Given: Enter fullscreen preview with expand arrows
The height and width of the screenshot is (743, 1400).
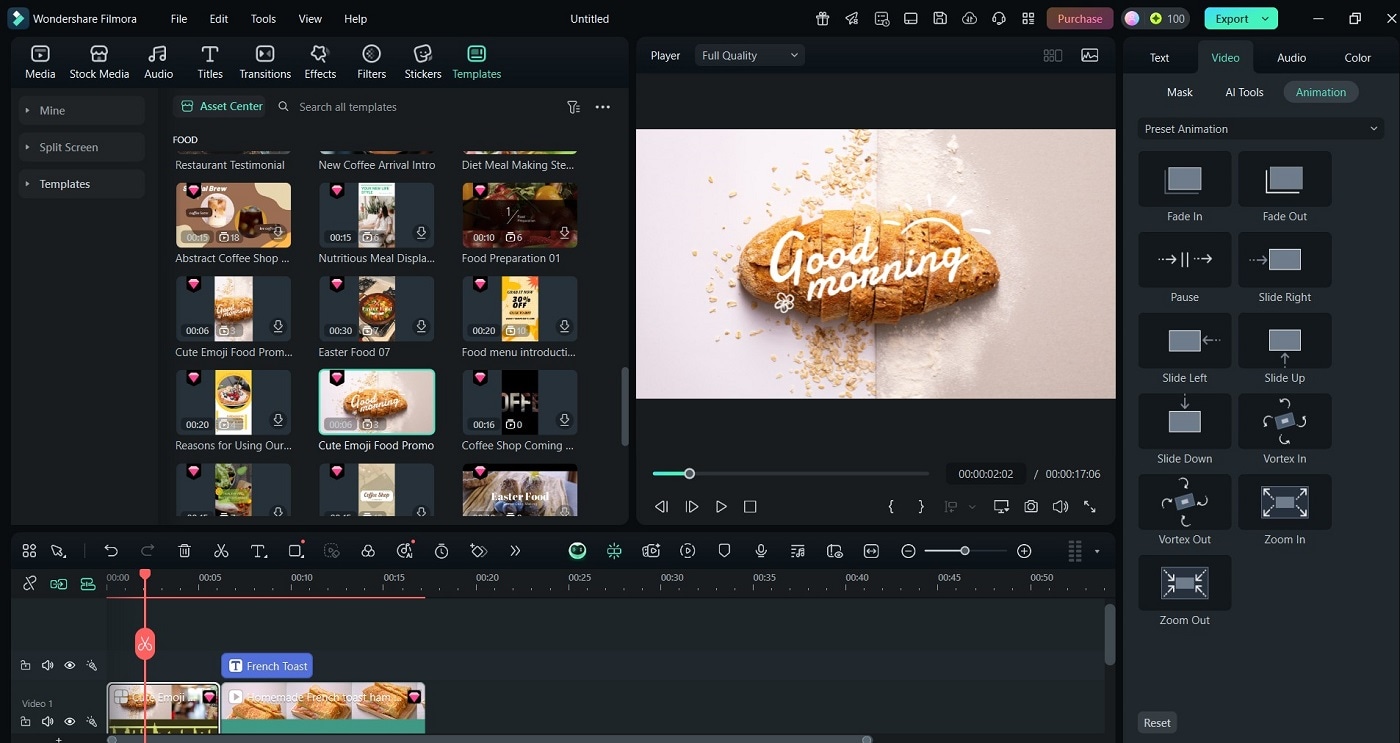Looking at the screenshot, I should 1090,507.
